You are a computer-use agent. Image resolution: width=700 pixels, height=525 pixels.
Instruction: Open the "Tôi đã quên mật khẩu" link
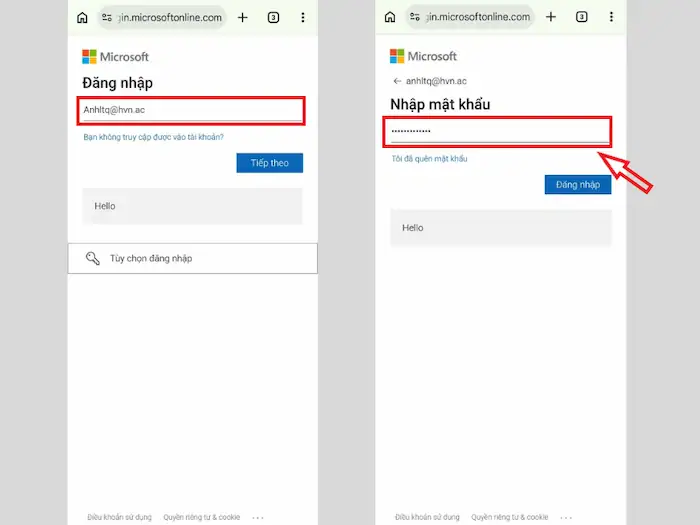point(429,159)
